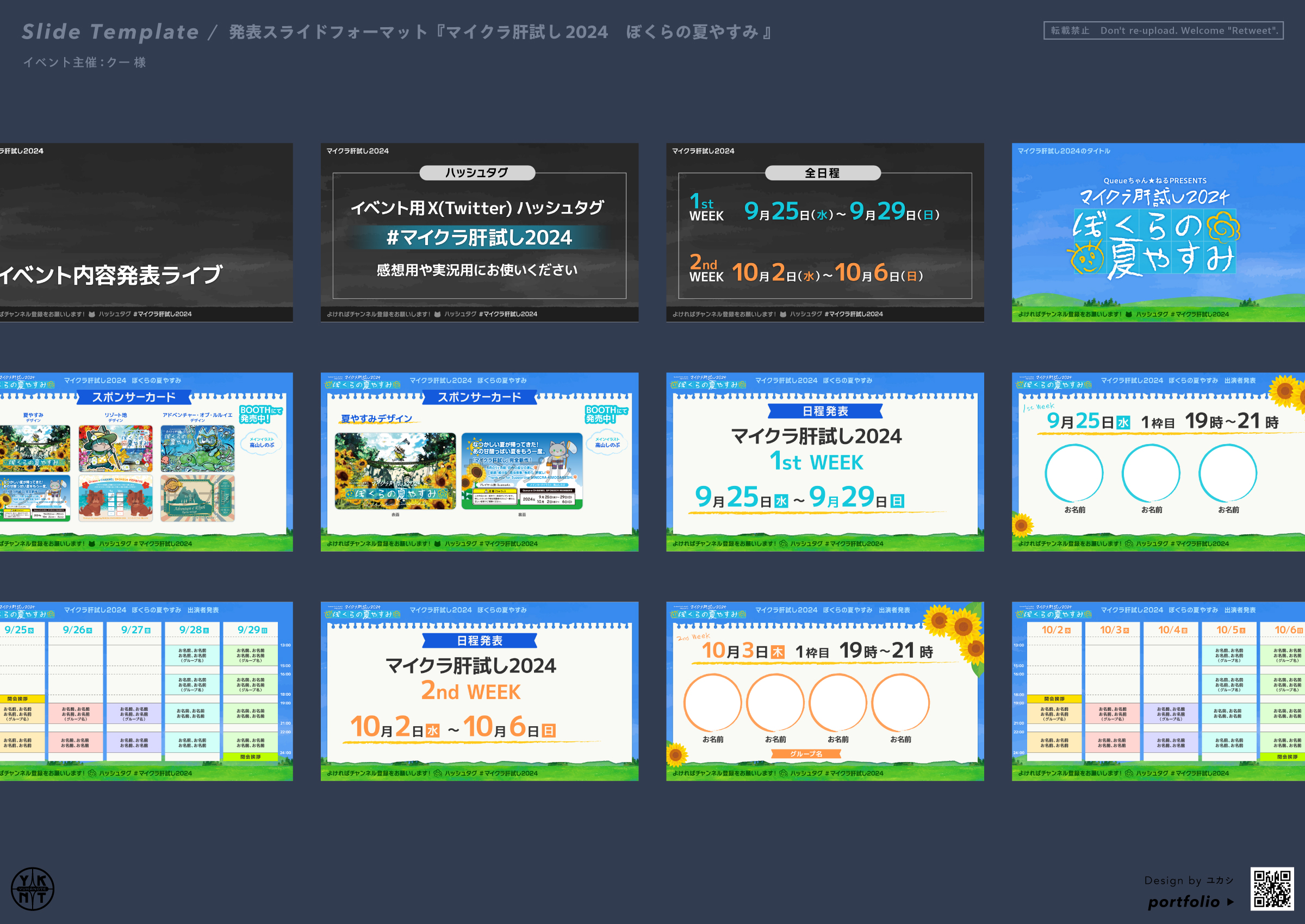Click the ハッシュタグ pill header label
1305x924 pixels.
(477, 172)
